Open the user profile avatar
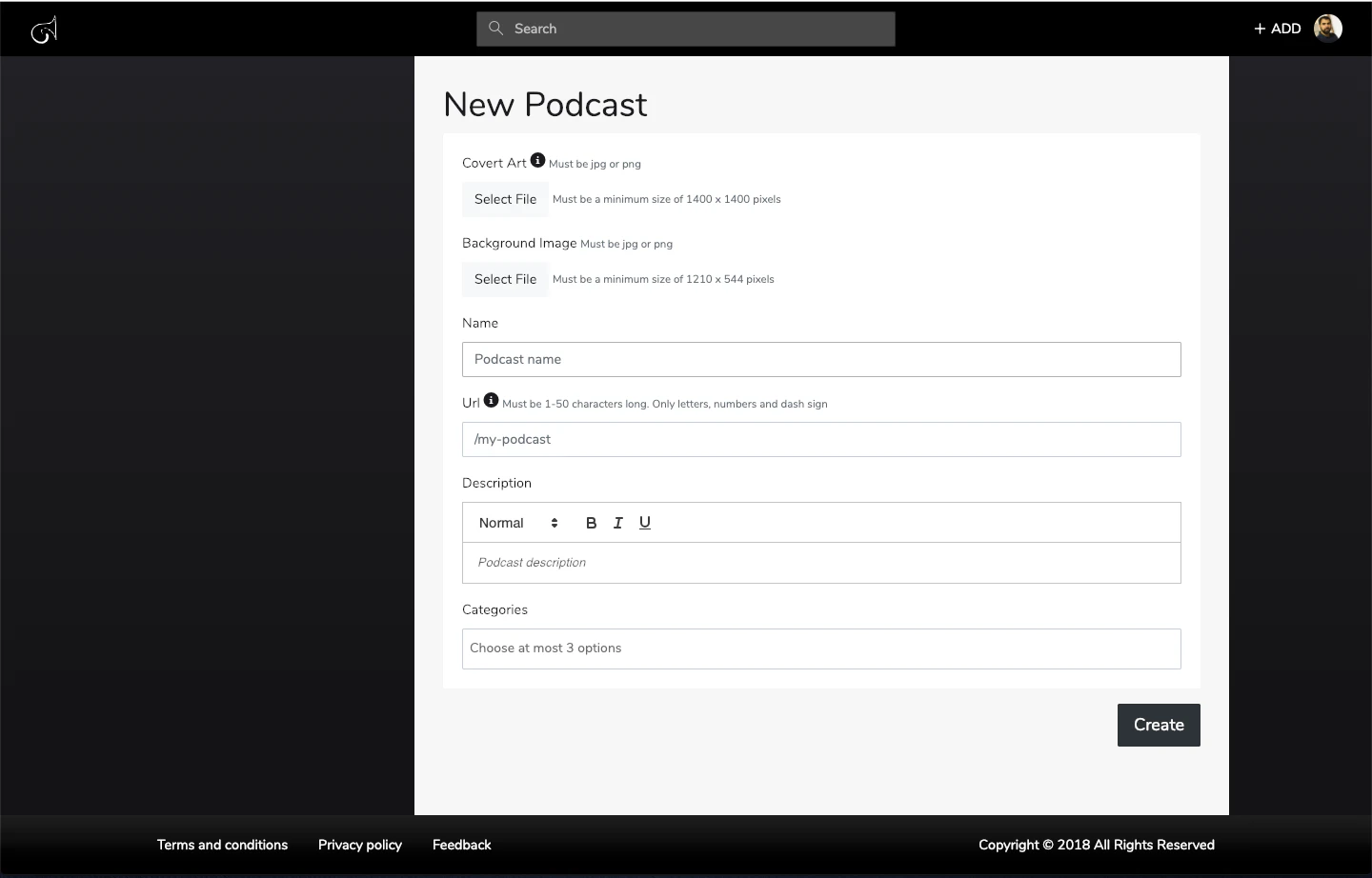Screen dimensions: 1372x878 pos(1328,28)
